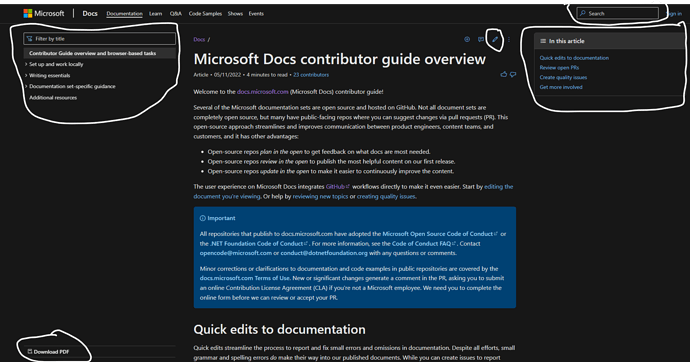Screen dimensions: 690x362
Task: Click the opencode@microsoft.com email text
Action: click(x=236, y=253)
